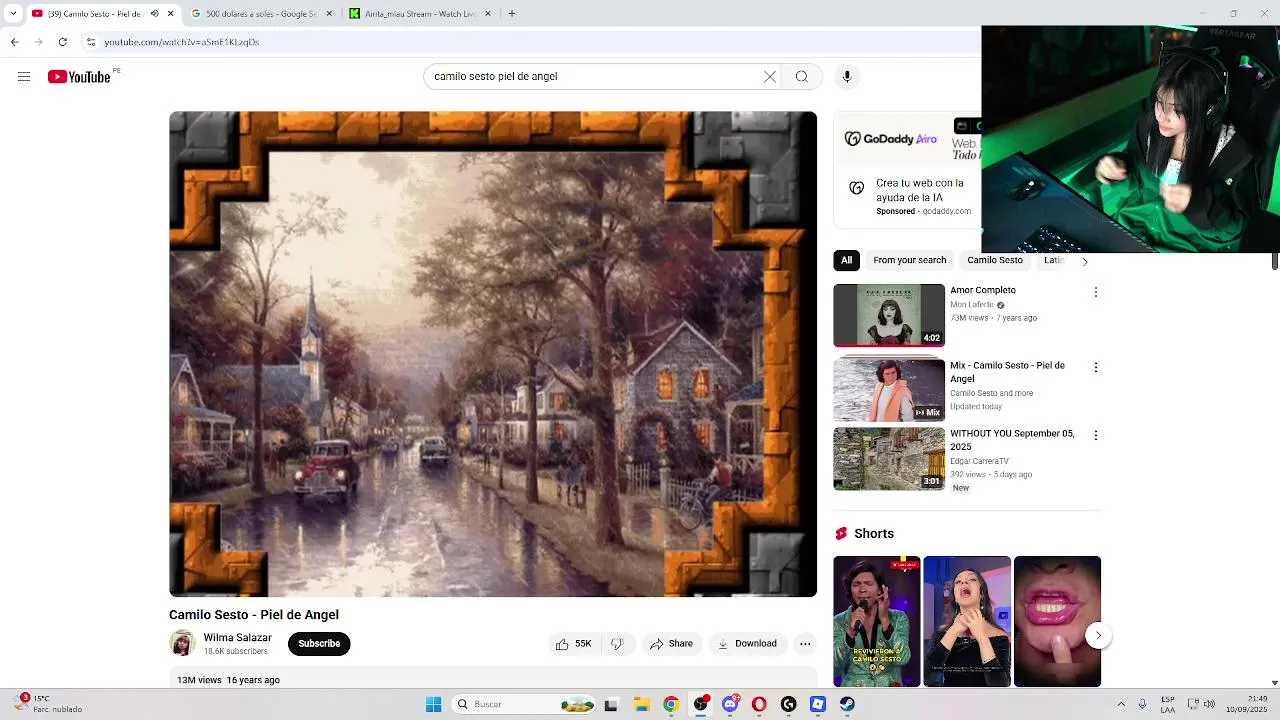
Task: View site information icon in address bar
Action: [x=91, y=42]
